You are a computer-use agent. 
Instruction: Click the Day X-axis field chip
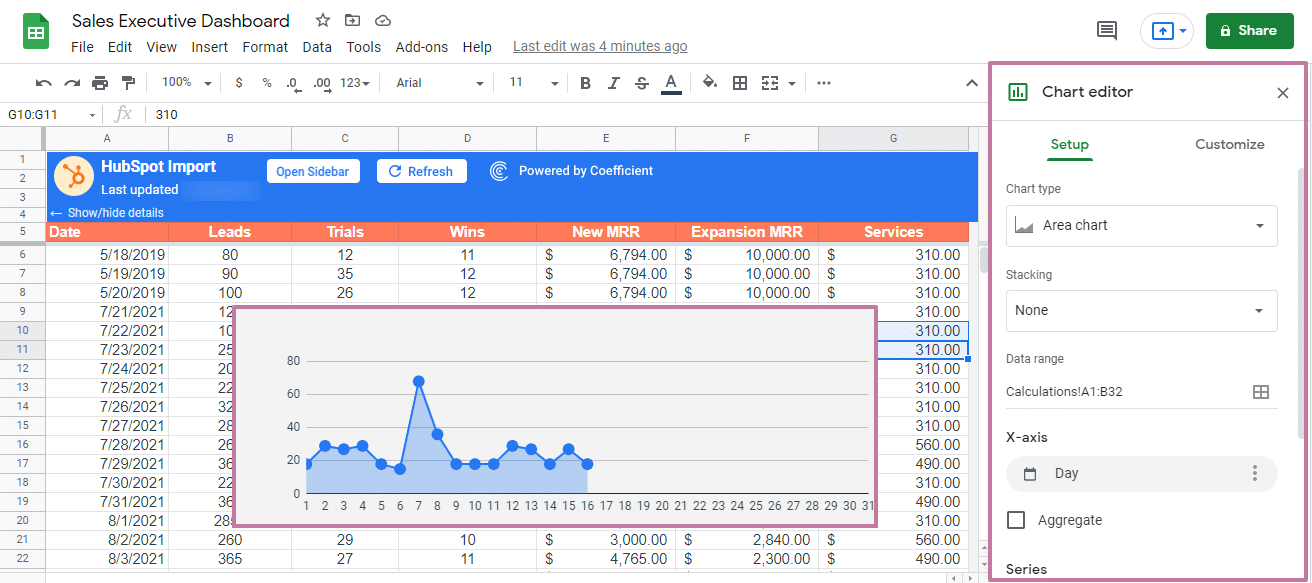click(x=1141, y=473)
